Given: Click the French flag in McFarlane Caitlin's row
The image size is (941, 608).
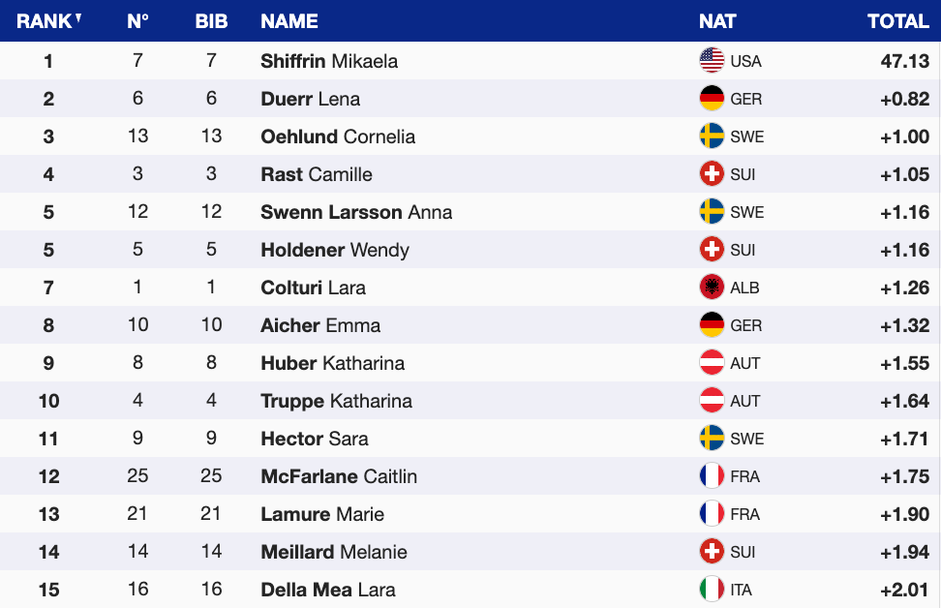Looking at the screenshot, I should 711,476.
